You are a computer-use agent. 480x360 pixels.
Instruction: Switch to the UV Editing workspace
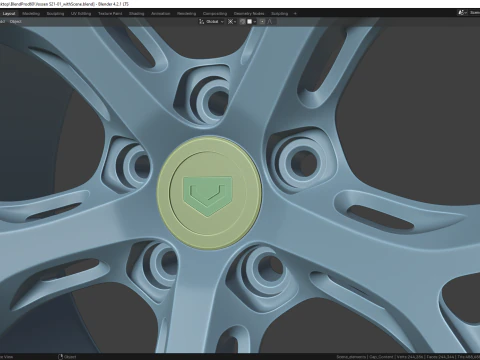click(81, 14)
